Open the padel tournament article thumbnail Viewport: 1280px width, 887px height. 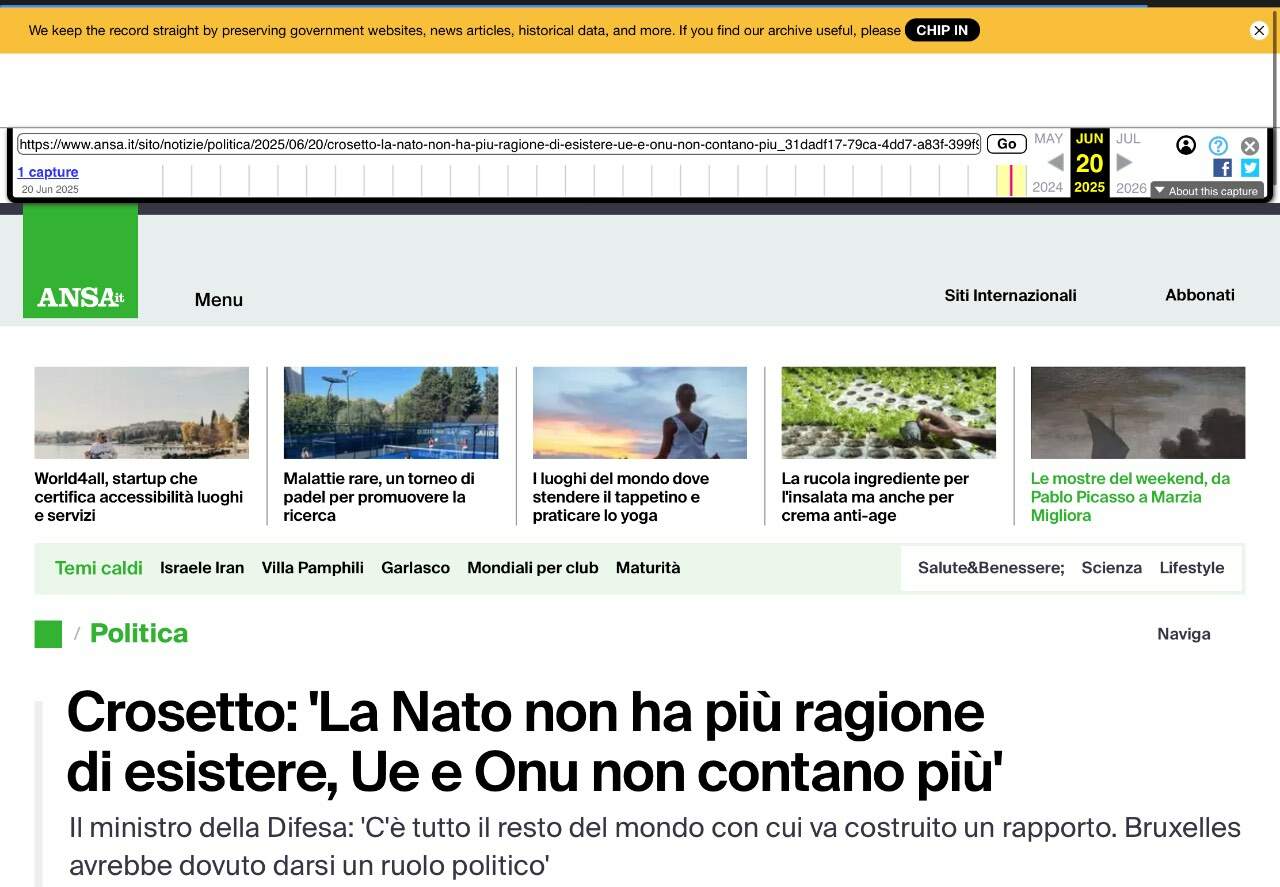coord(391,413)
